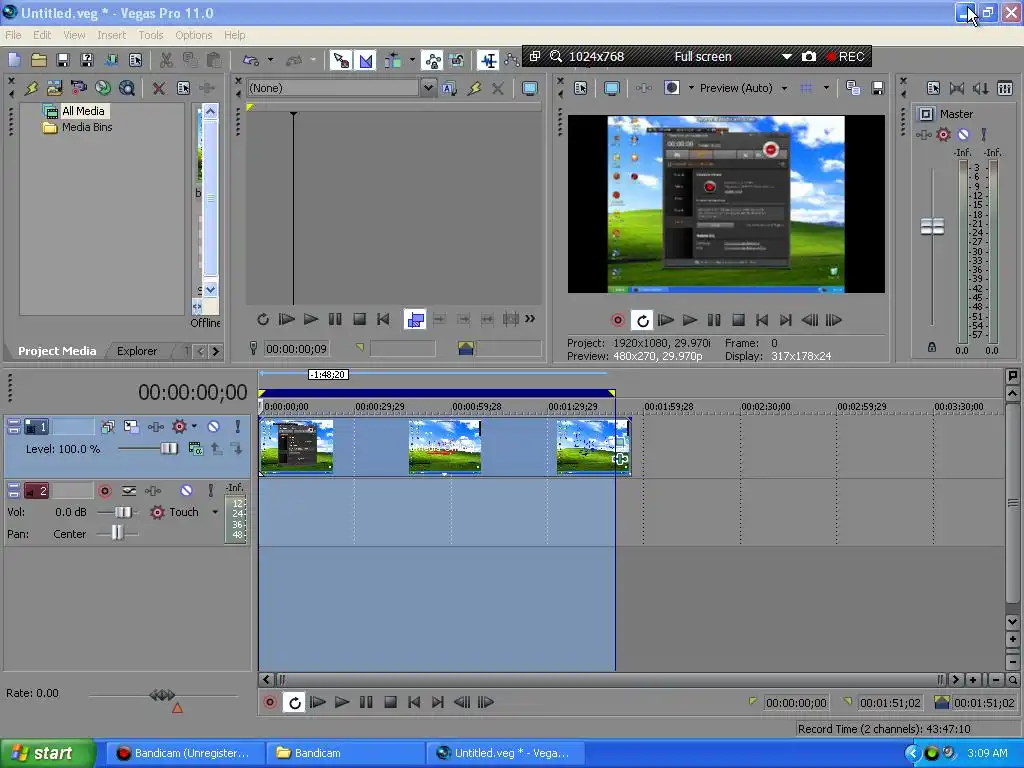The image size is (1024, 768).
Task: Click the Save icon in main toolbar
Action: 63,60
